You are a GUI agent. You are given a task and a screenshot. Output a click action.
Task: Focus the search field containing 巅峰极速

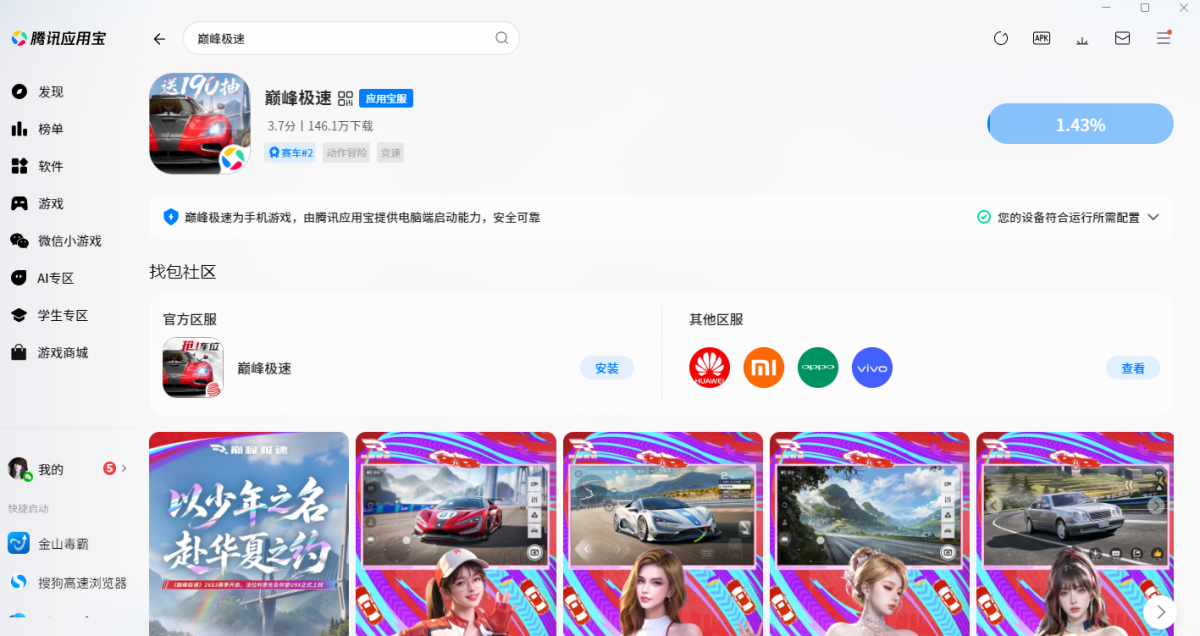pos(351,39)
